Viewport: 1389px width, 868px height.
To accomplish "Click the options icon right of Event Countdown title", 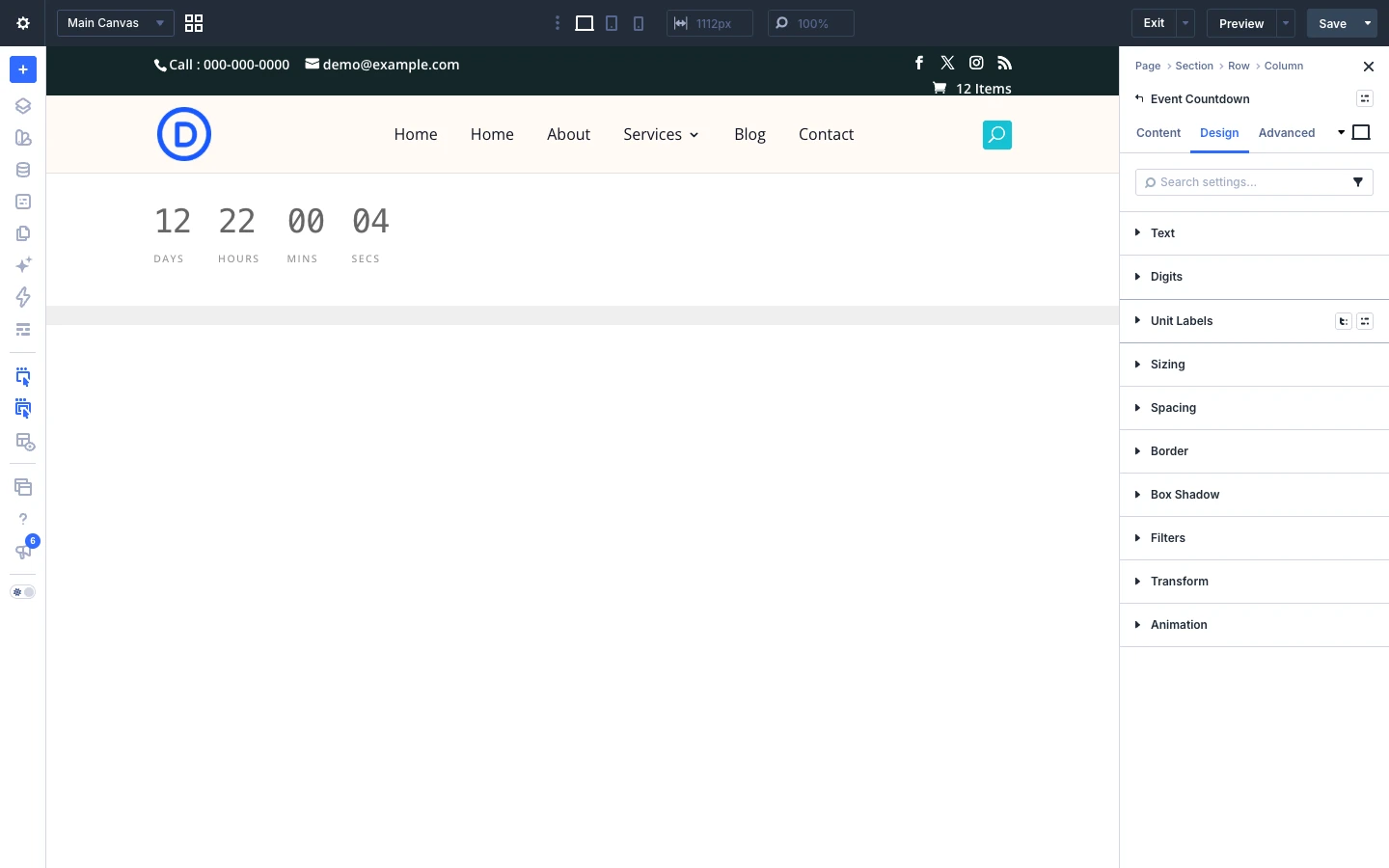I will [1365, 98].
